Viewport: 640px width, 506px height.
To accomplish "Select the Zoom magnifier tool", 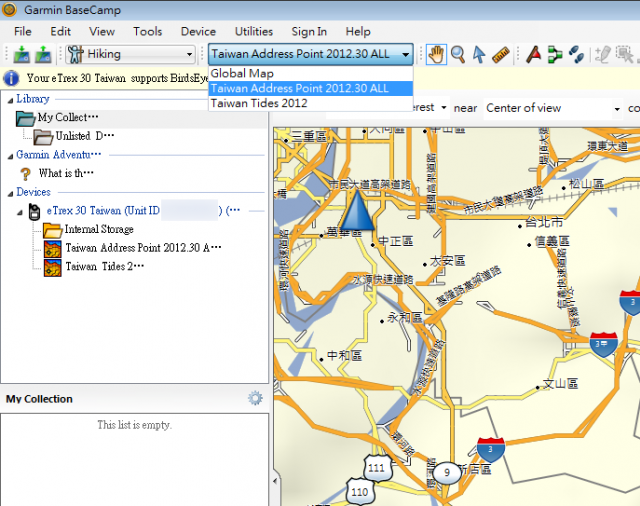I will point(458,54).
